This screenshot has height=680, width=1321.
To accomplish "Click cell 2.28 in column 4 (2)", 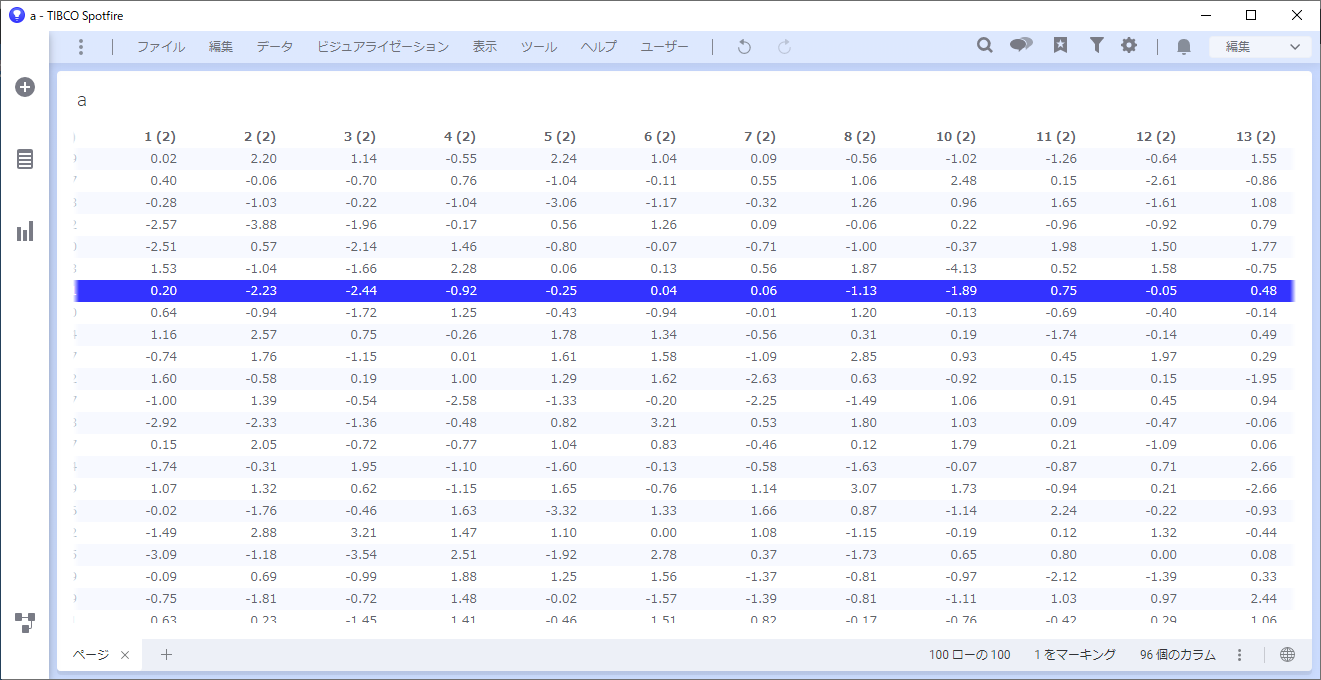I will pyautogui.click(x=463, y=269).
